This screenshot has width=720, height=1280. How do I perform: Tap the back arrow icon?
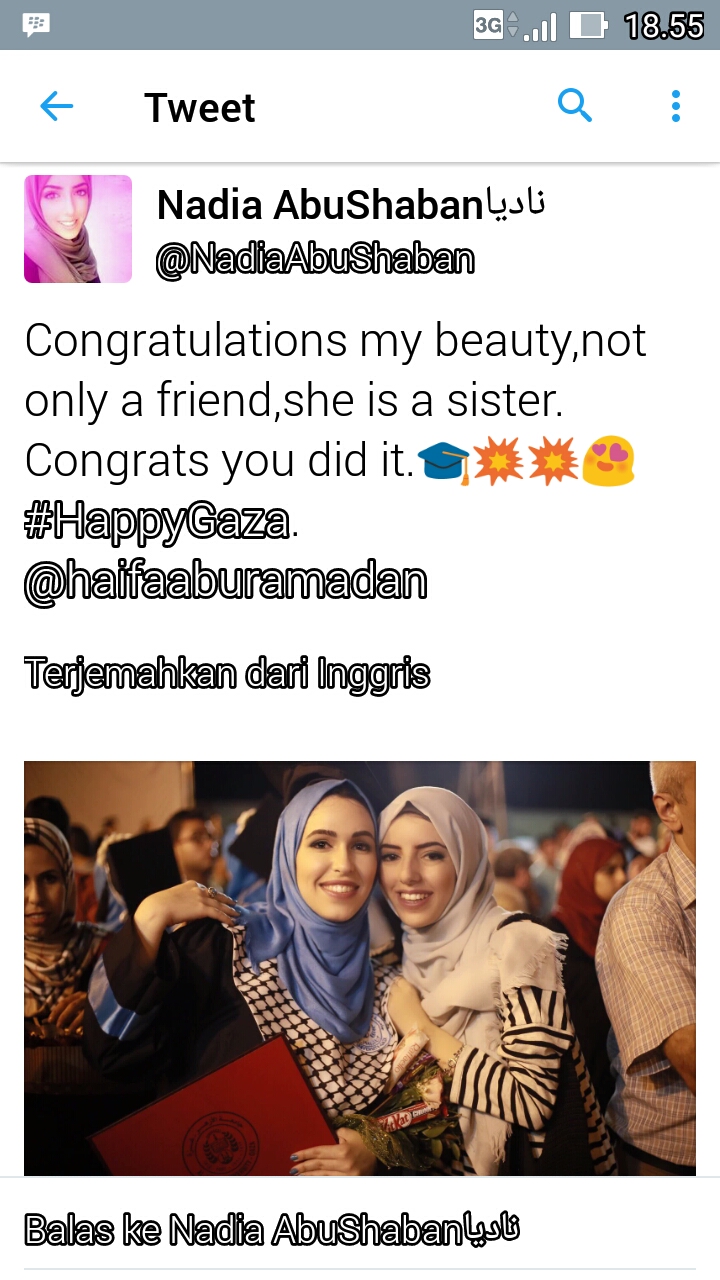(x=56, y=107)
